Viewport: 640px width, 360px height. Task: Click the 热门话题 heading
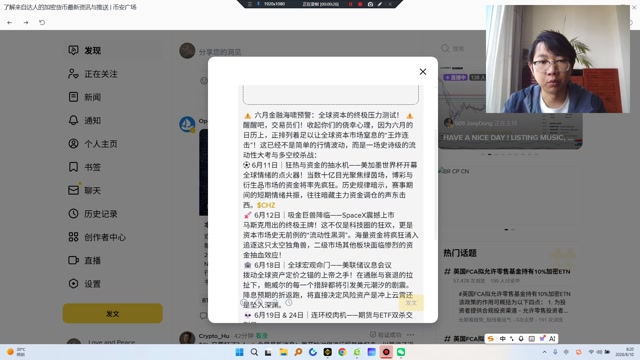point(460,253)
